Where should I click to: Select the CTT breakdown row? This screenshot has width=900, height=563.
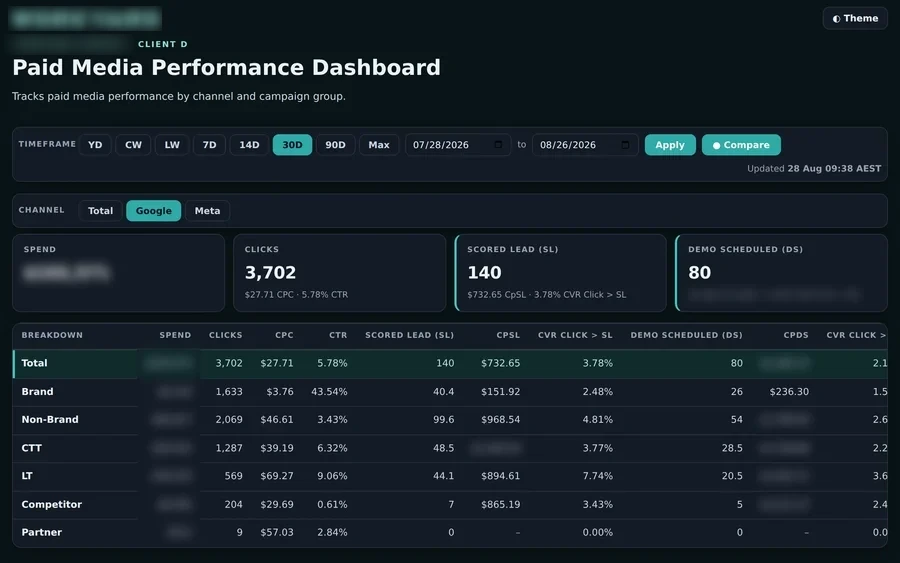(450, 448)
